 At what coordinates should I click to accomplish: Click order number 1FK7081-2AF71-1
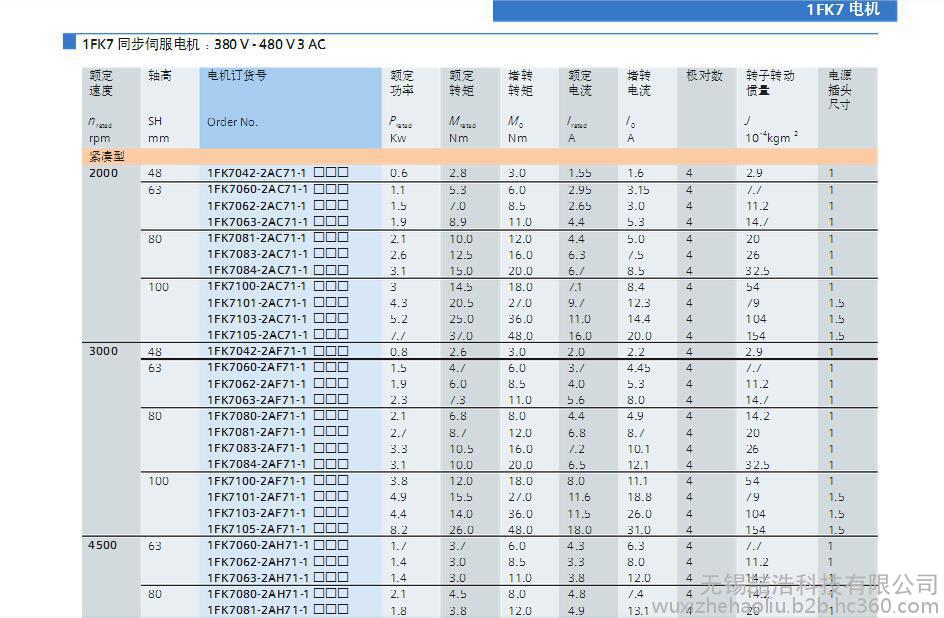coord(256,433)
